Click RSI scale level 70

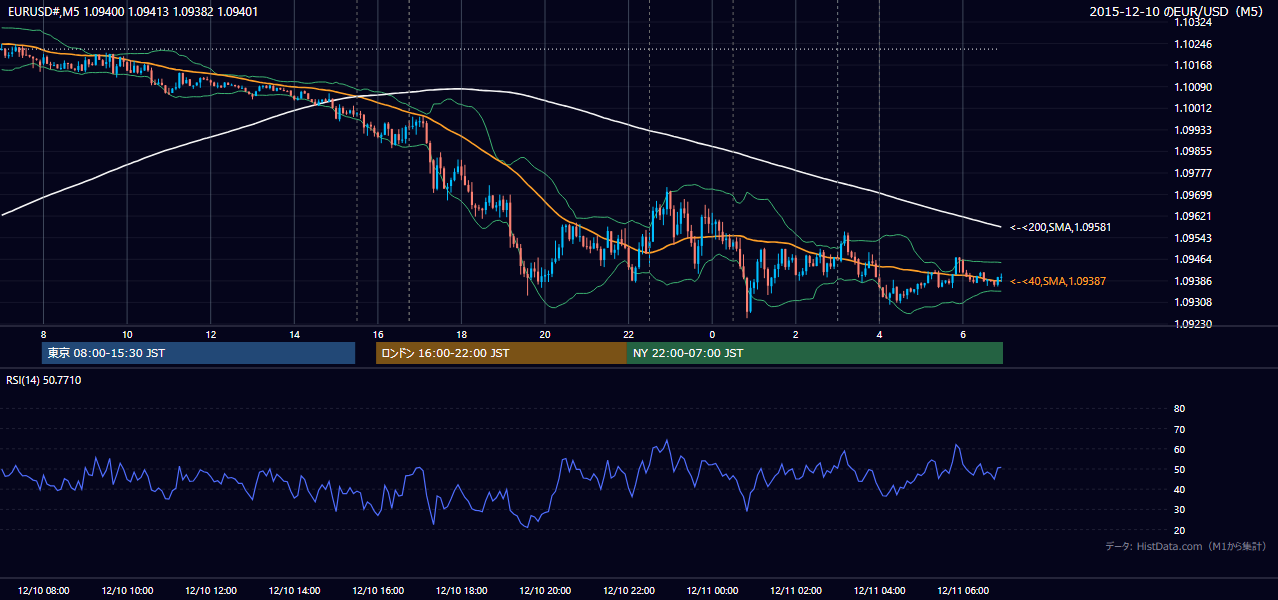1179,429
